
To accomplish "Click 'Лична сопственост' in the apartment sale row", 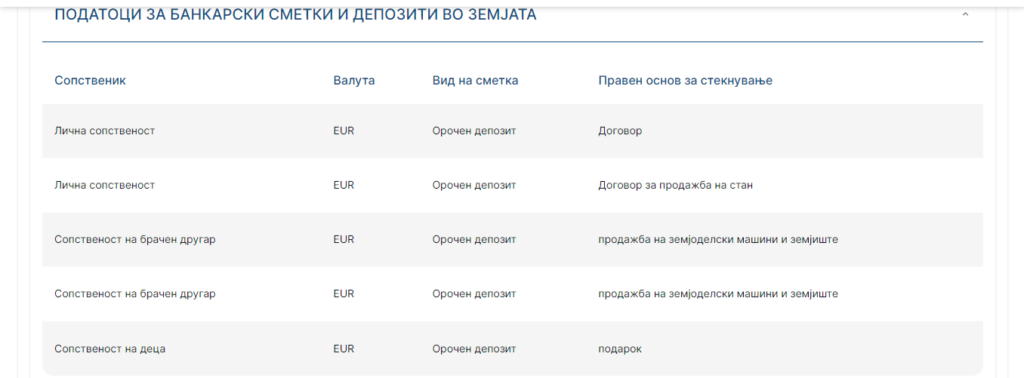I will click(104, 185).
